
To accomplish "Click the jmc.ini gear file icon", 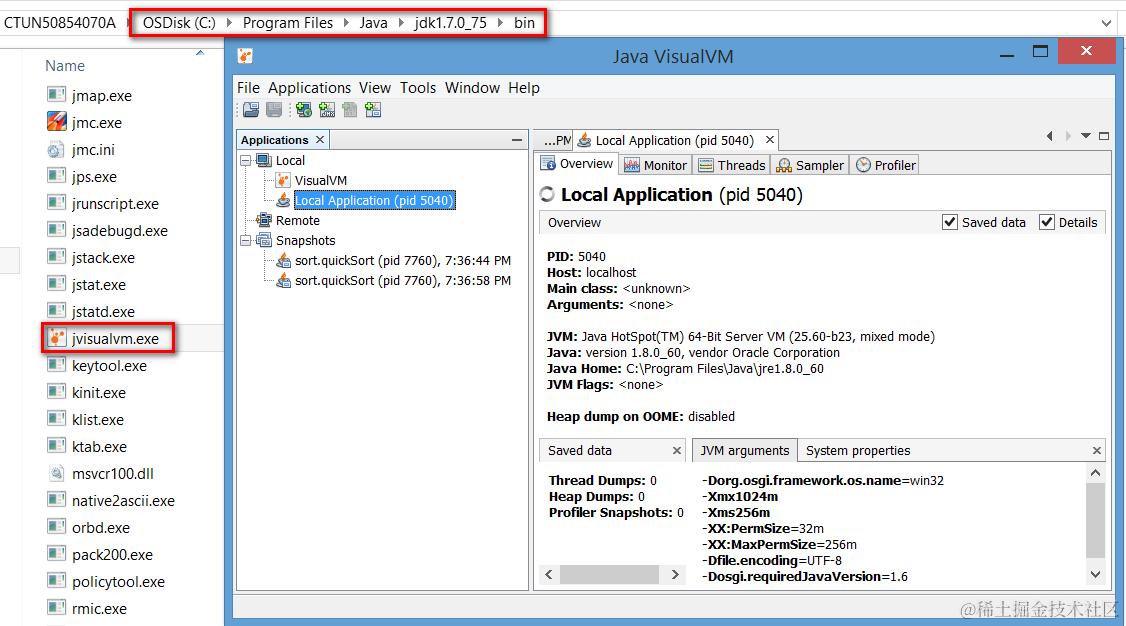I will [57, 149].
